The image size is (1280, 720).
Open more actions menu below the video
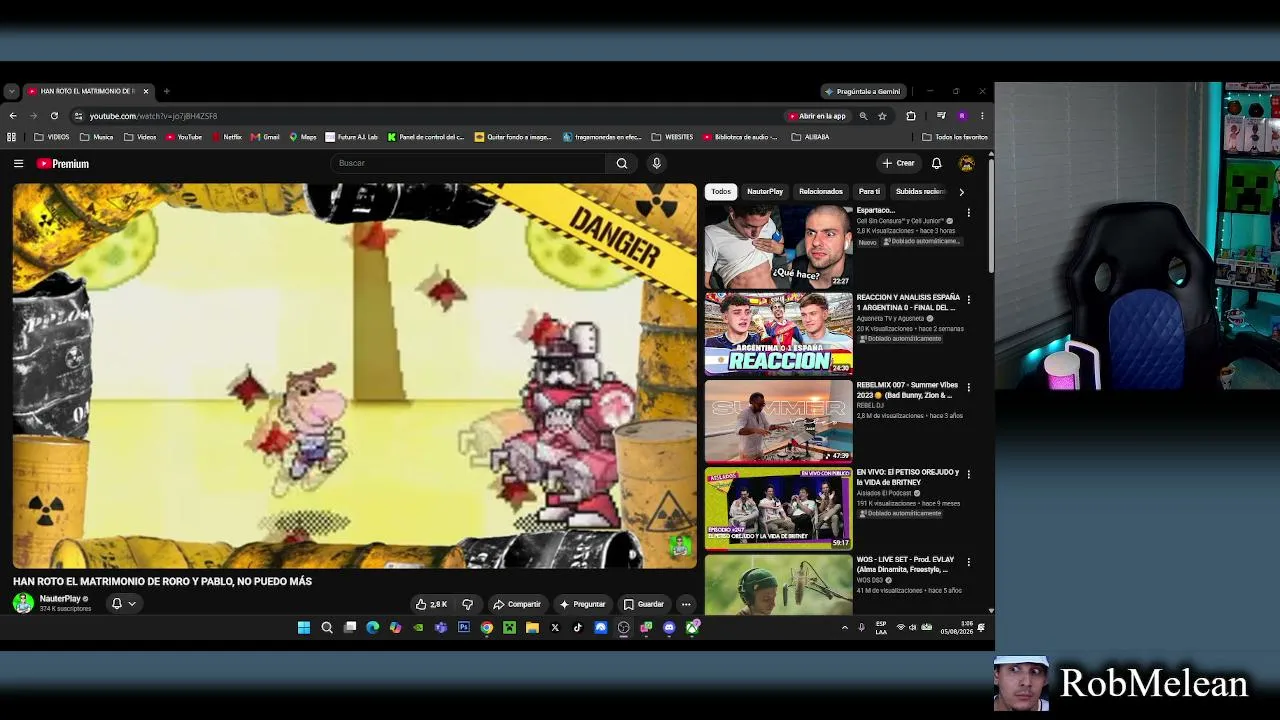pos(686,604)
